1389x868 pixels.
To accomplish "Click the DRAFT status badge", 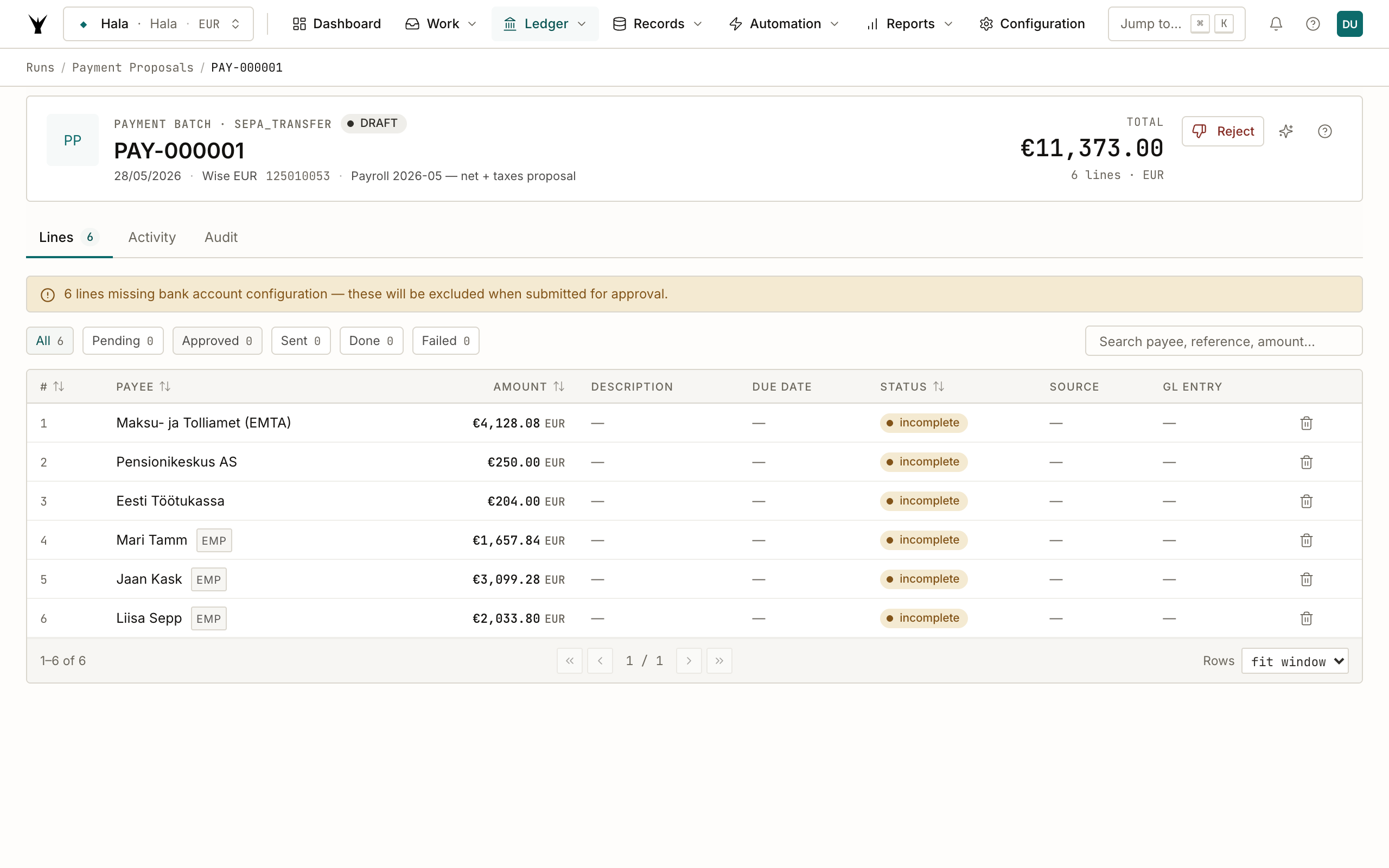I will (x=373, y=124).
